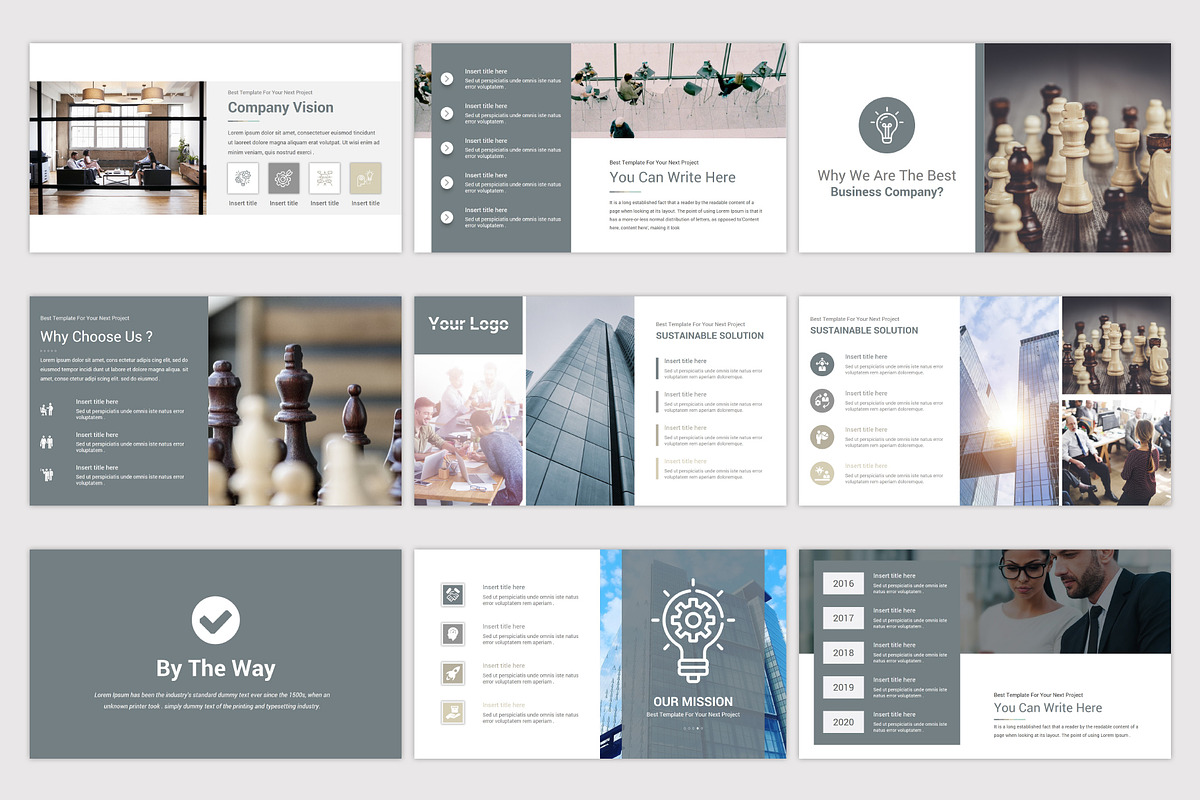Click the SUSTAINABLE SOLUTION heading on the skyscraper slide
This screenshot has height=800, width=1200.
click(710, 336)
